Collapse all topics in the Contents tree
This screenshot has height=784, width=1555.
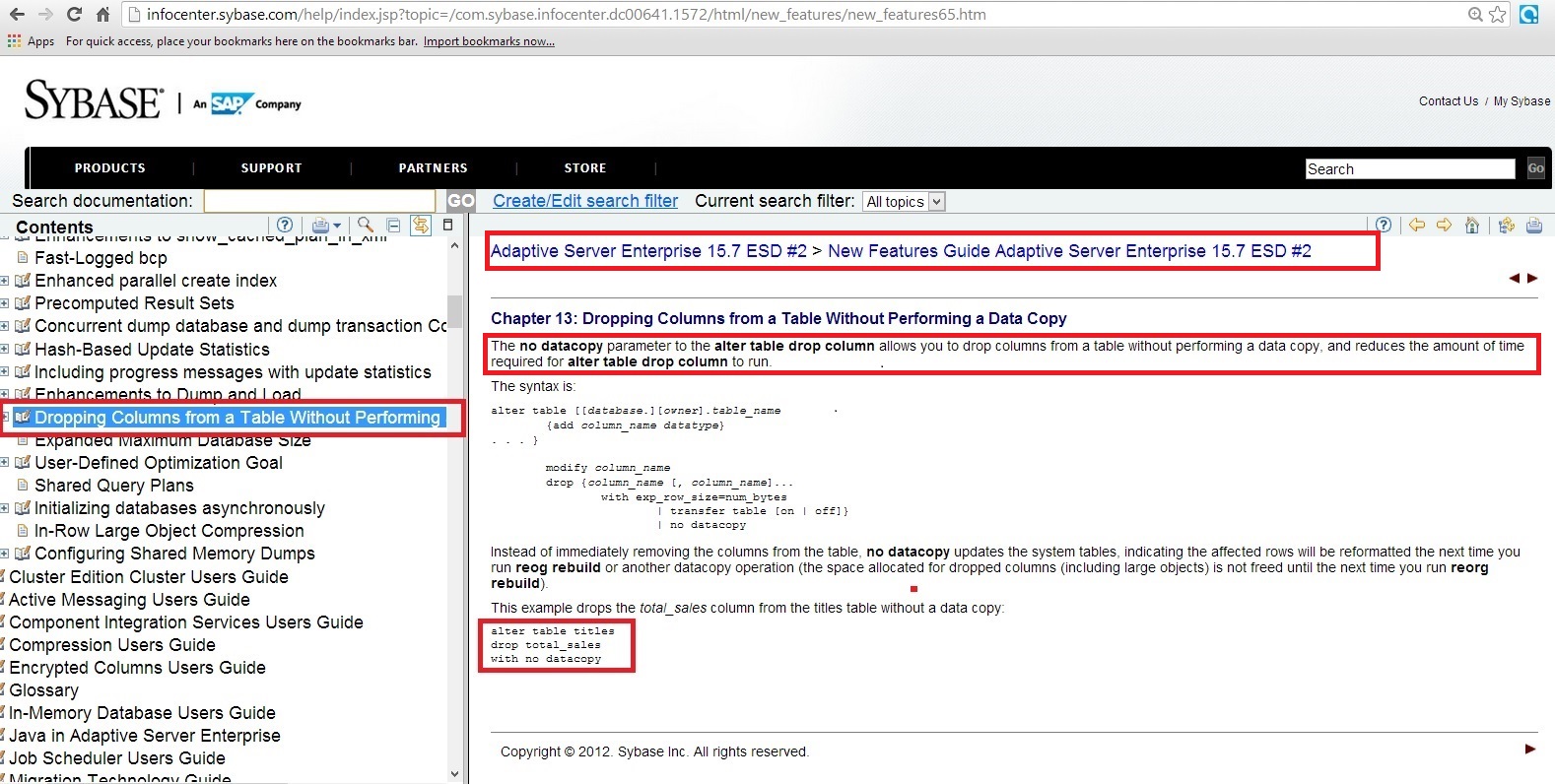click(393, 225)
